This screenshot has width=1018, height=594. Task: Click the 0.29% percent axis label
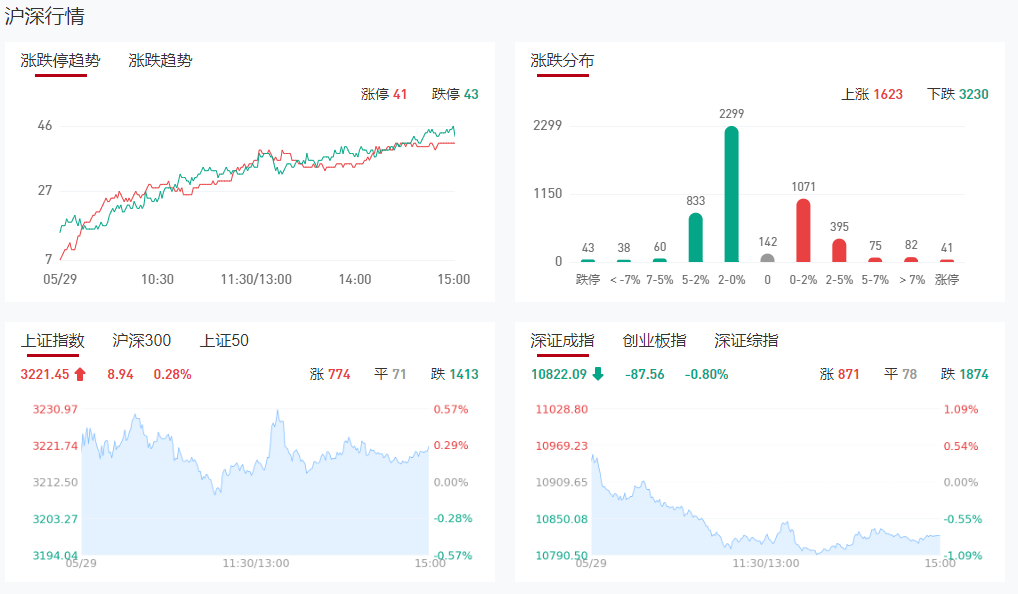click(451, 445)
